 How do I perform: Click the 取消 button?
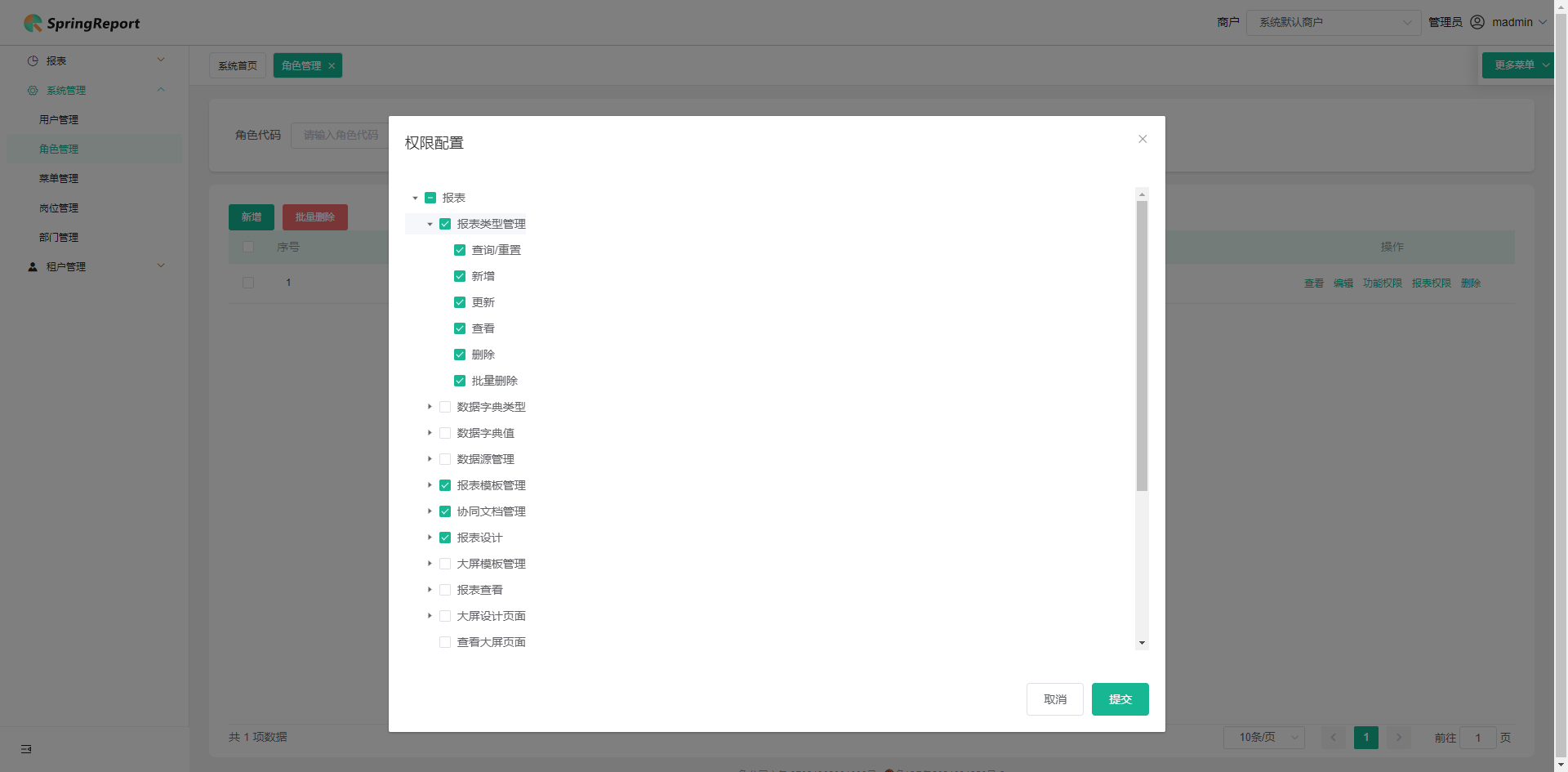coord(1055,699)
